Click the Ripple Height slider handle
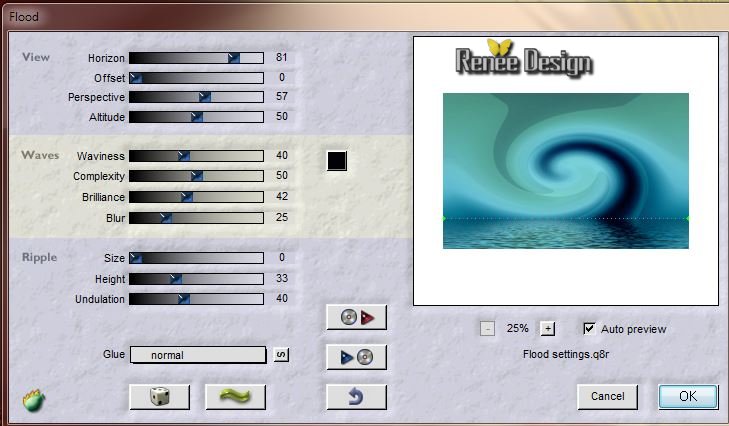Viewport: 729px width, 426px height. coord(175,279)
